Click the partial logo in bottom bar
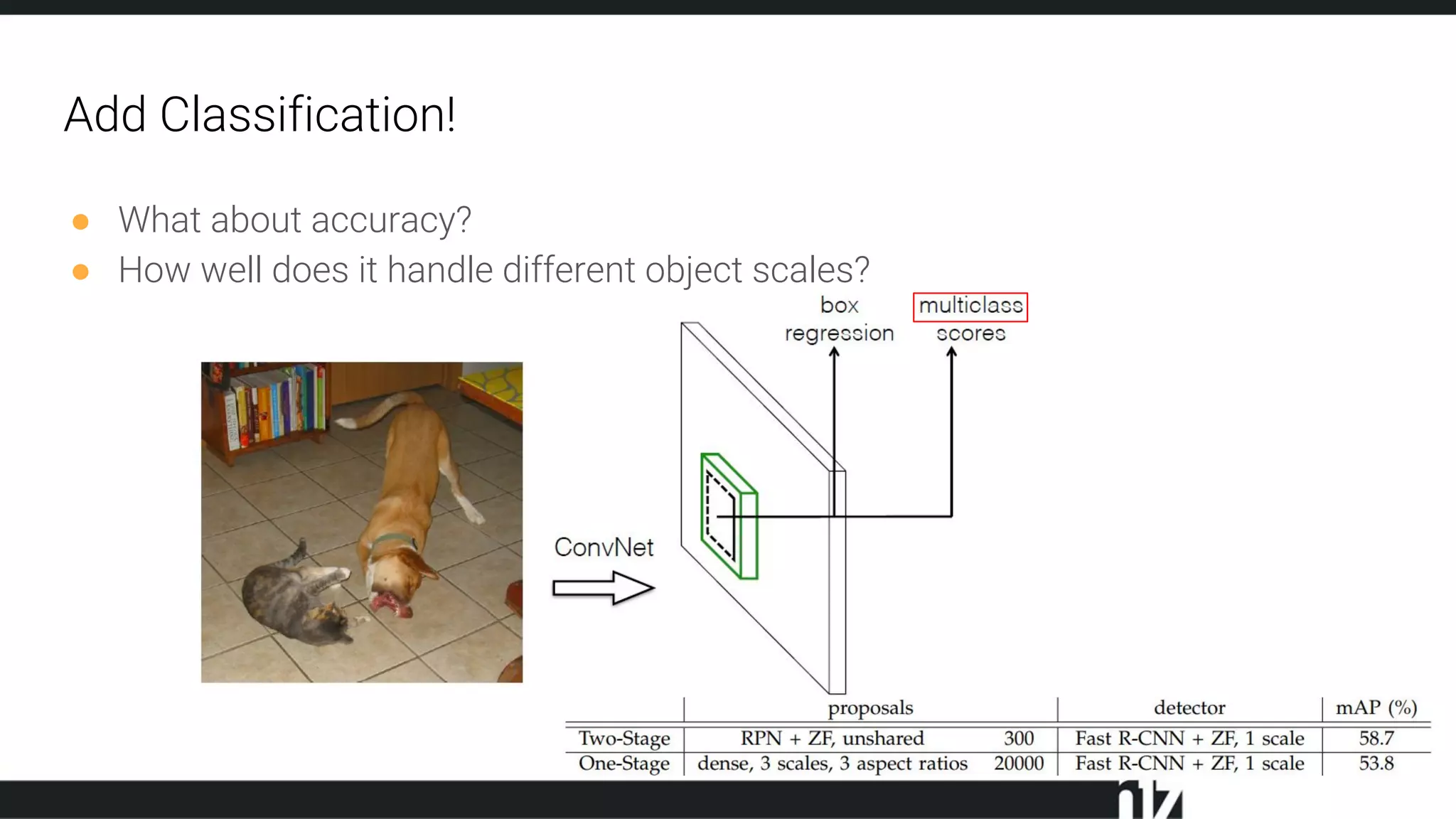This screenshot has height=819, width=1456. pos(1150,801)
